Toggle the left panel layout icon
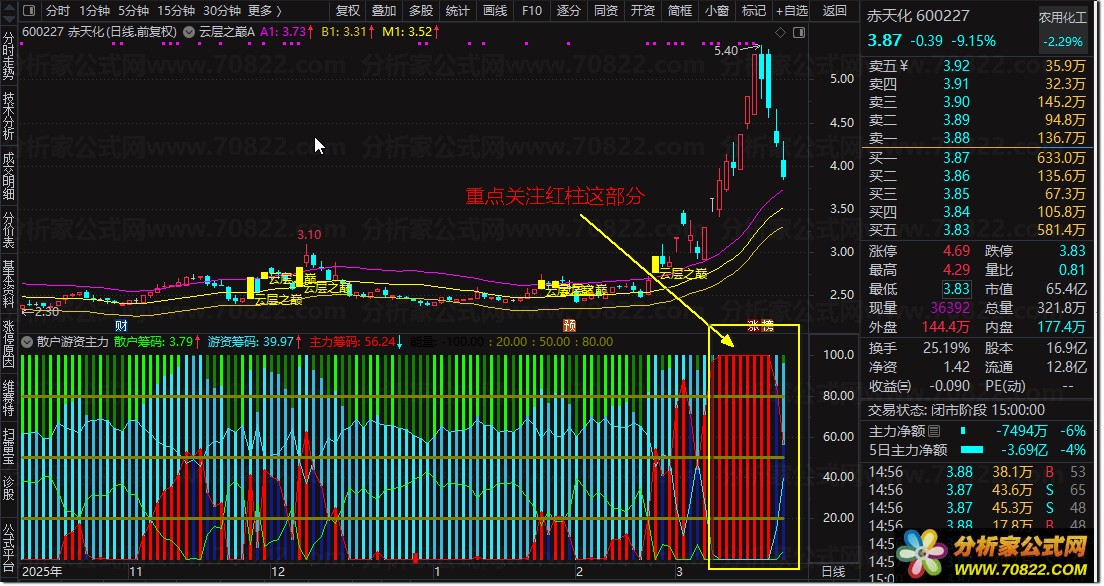Screen dimensions: 1104x586 coord(29,11)
